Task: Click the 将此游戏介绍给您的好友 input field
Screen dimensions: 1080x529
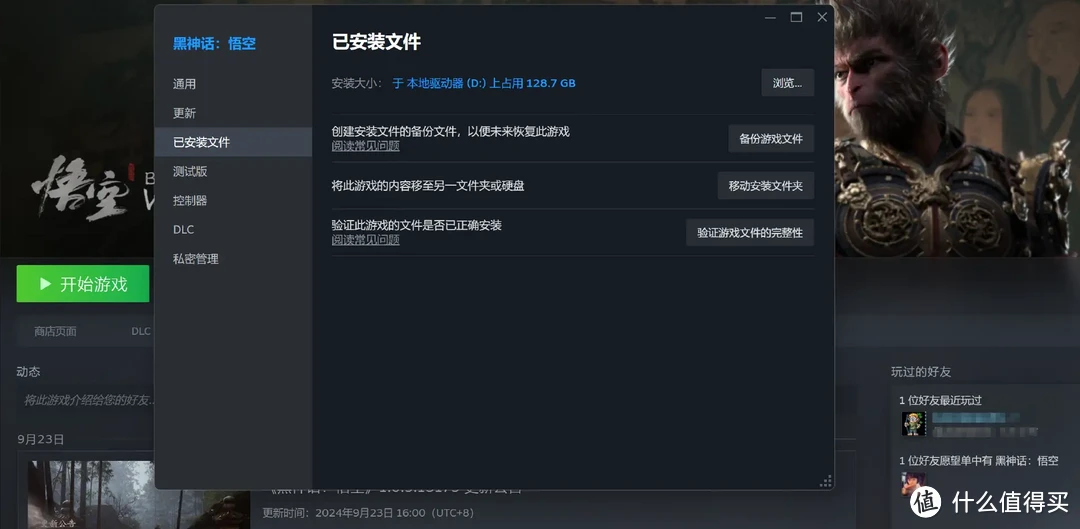Action: click(x=86, y=400)
